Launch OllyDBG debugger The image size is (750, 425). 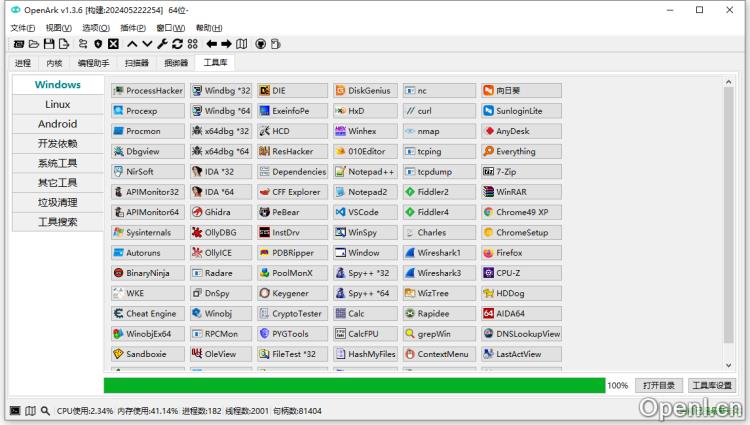221,232
